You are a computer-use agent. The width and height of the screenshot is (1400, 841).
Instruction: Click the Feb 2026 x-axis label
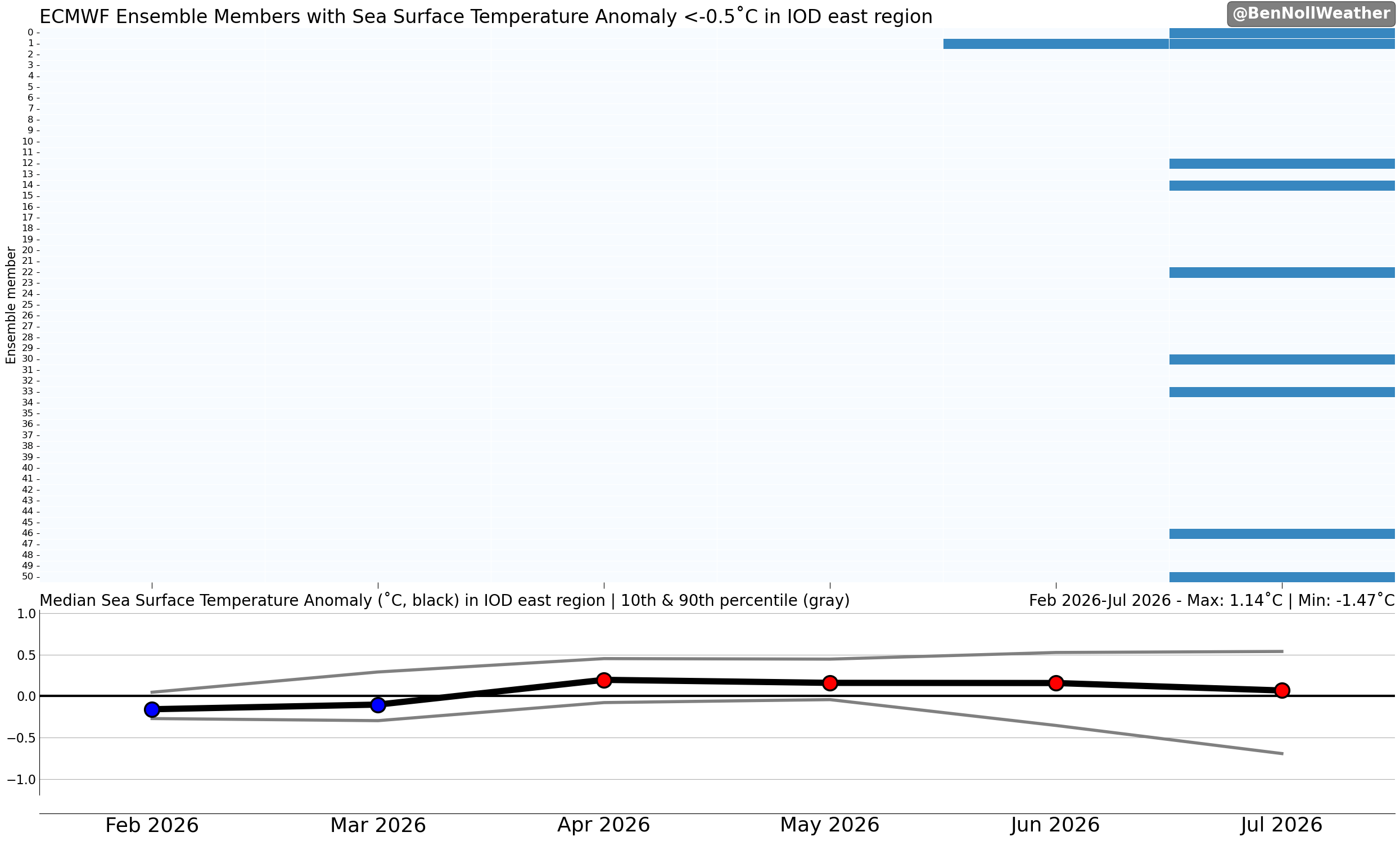(152, 825)
